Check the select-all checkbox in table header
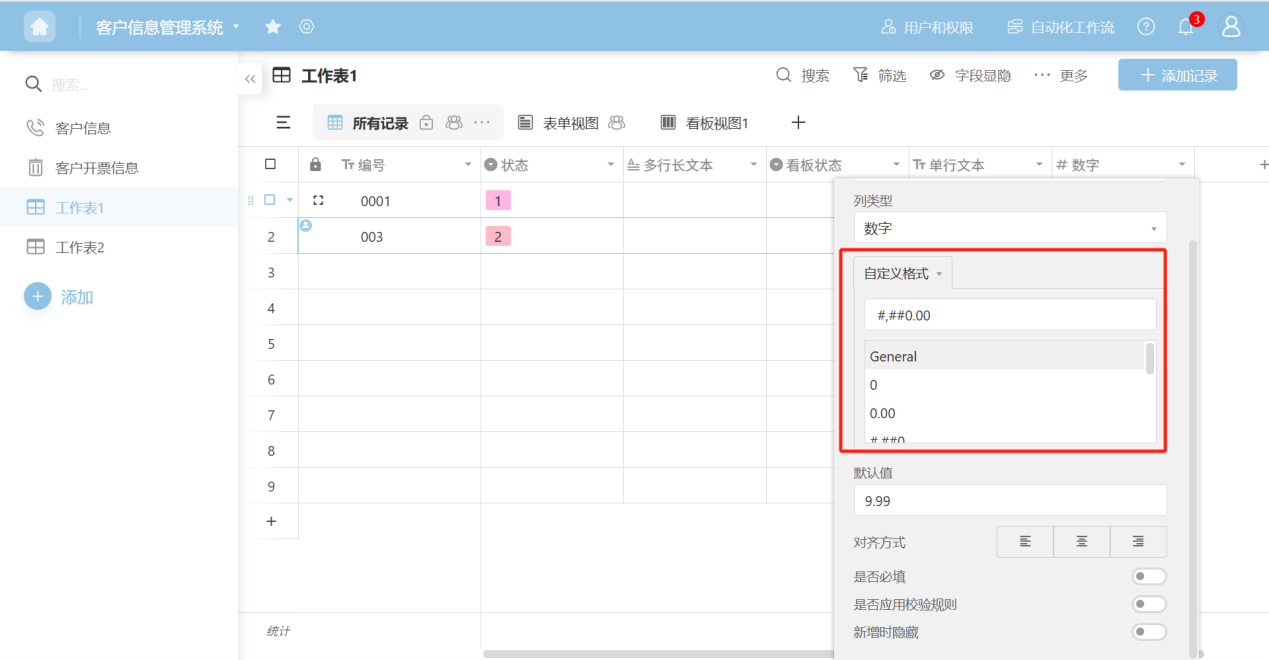The width and height of the screenshot is (1269, 660). click(x=270, y=164)
